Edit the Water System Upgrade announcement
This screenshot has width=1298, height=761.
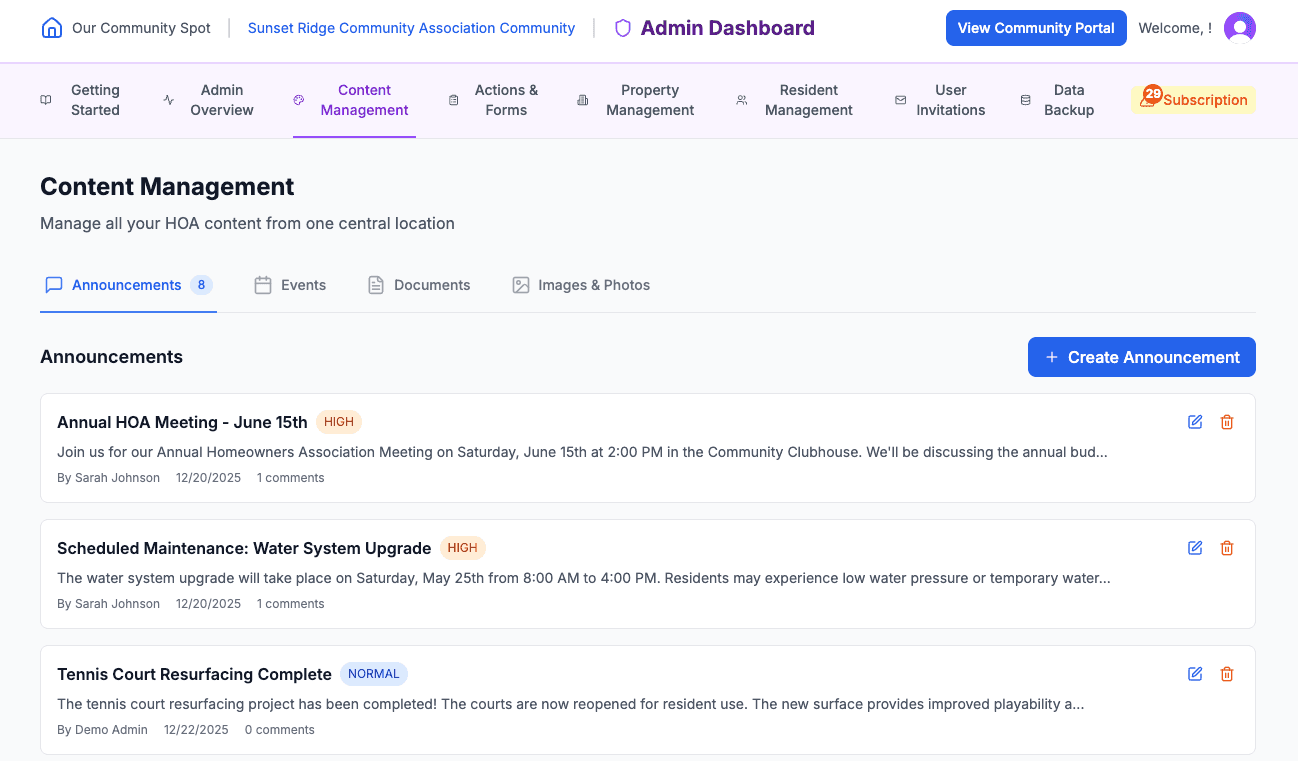[x=1195, y=547]
